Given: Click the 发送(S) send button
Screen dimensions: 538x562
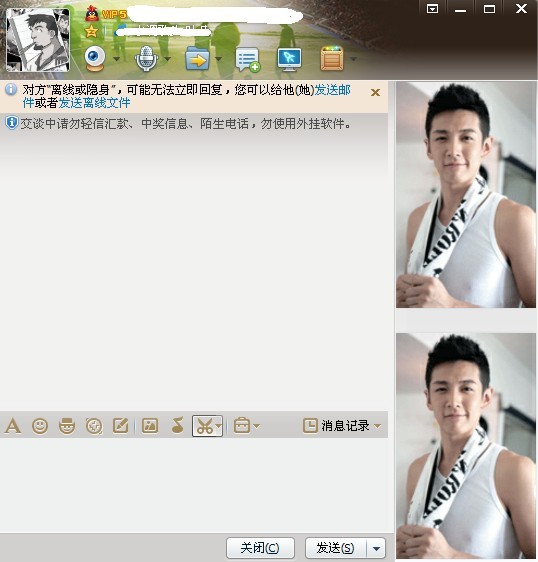Looking at the screenshot, I should pos(335,548).
